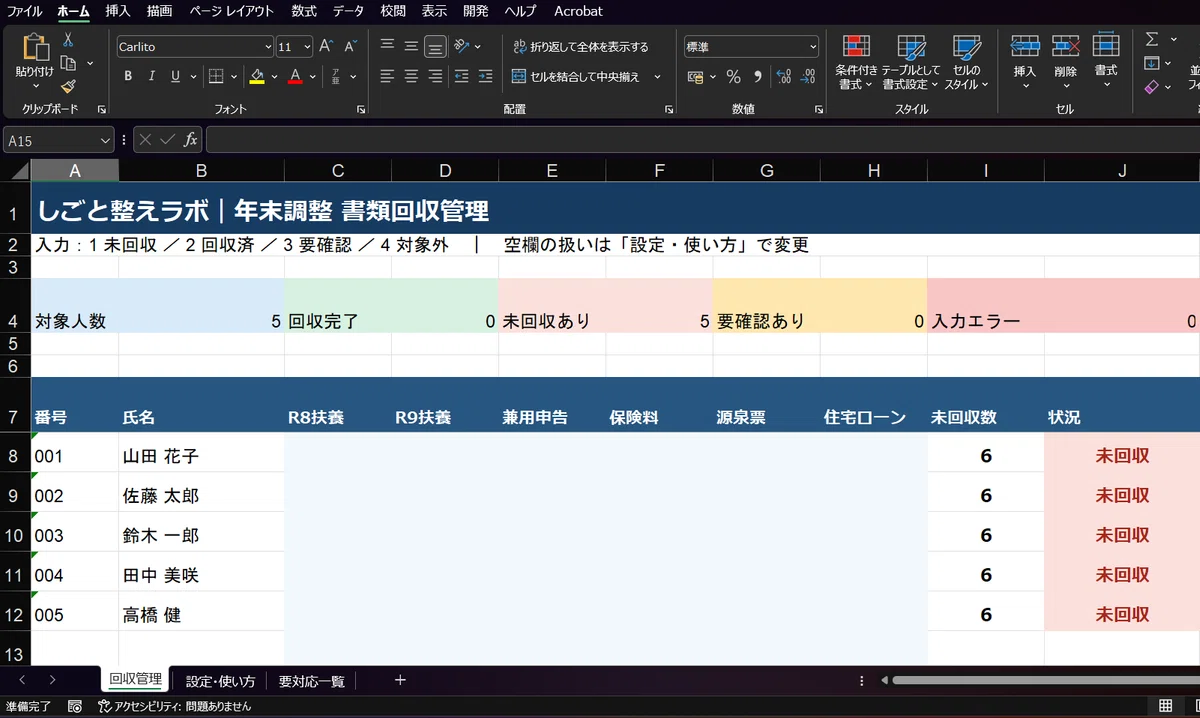Click the Cut scissors icon
Screen dimensions: 1200x718
[68, 39]
